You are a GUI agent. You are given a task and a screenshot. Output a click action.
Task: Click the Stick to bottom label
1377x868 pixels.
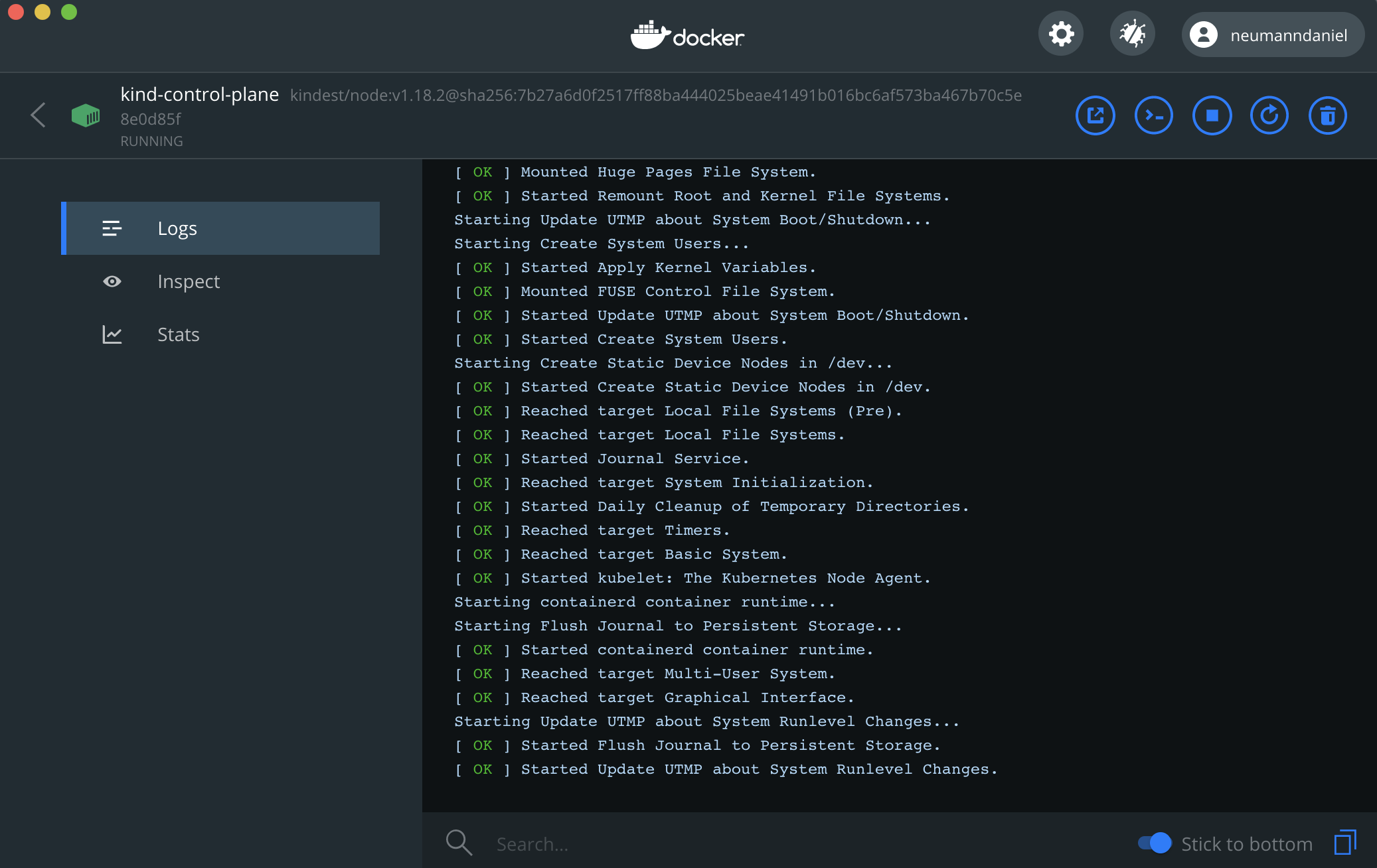pos(1246,844)
